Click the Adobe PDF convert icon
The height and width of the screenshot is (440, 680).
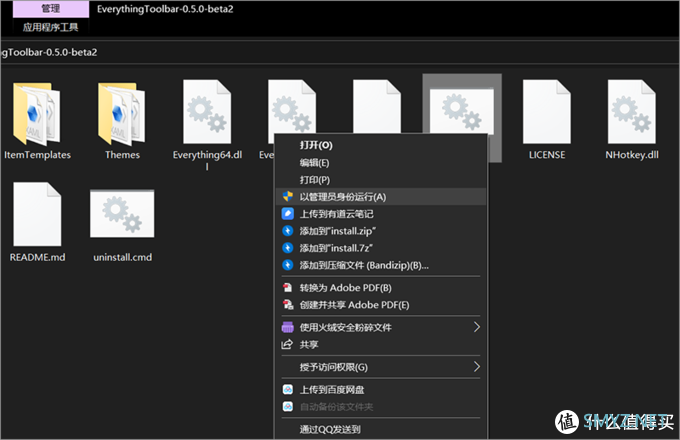point(288,287)
